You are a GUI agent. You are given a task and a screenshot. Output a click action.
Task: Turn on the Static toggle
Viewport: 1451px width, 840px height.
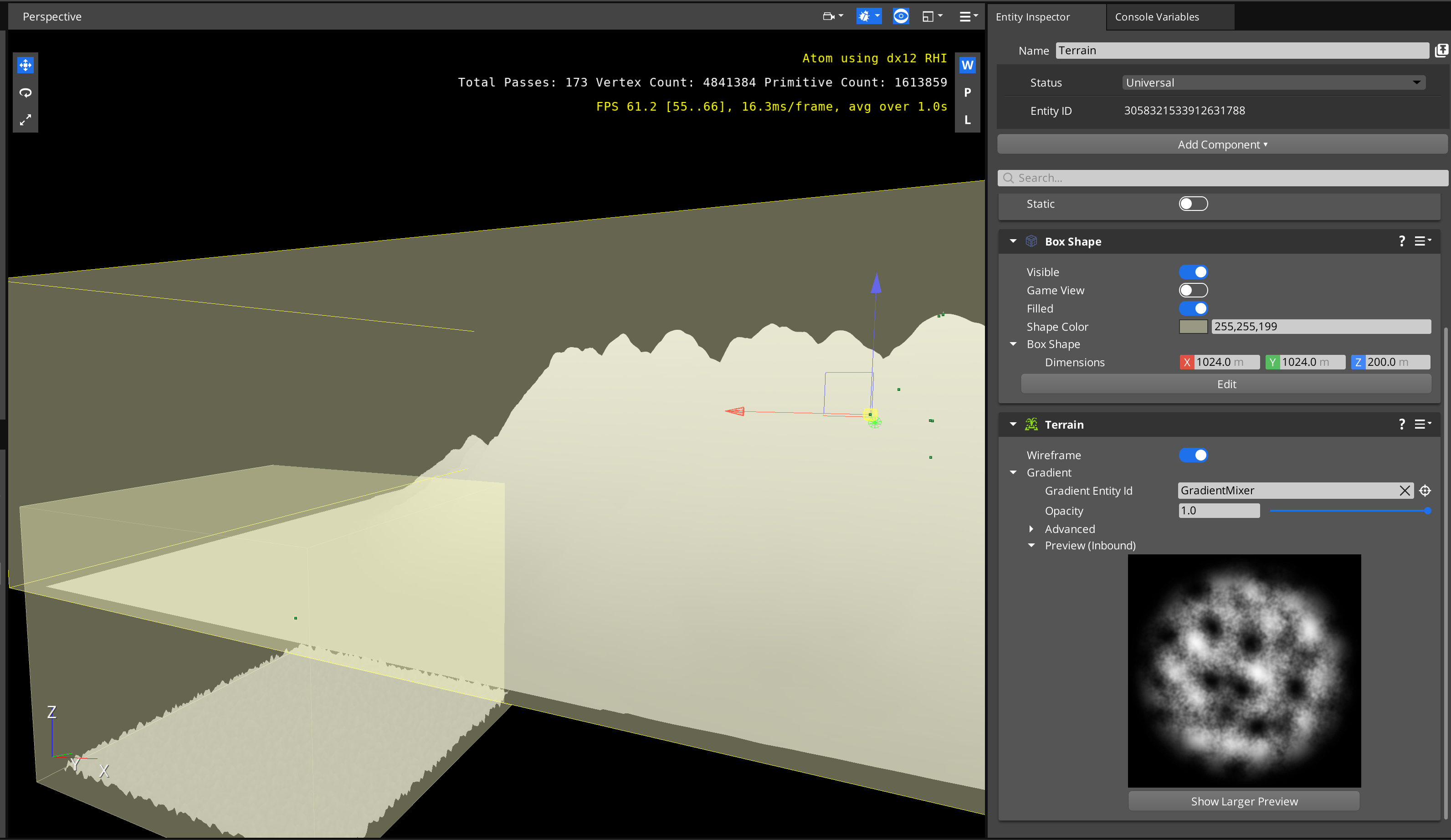pyautogui.click(x=1193, y=203)
